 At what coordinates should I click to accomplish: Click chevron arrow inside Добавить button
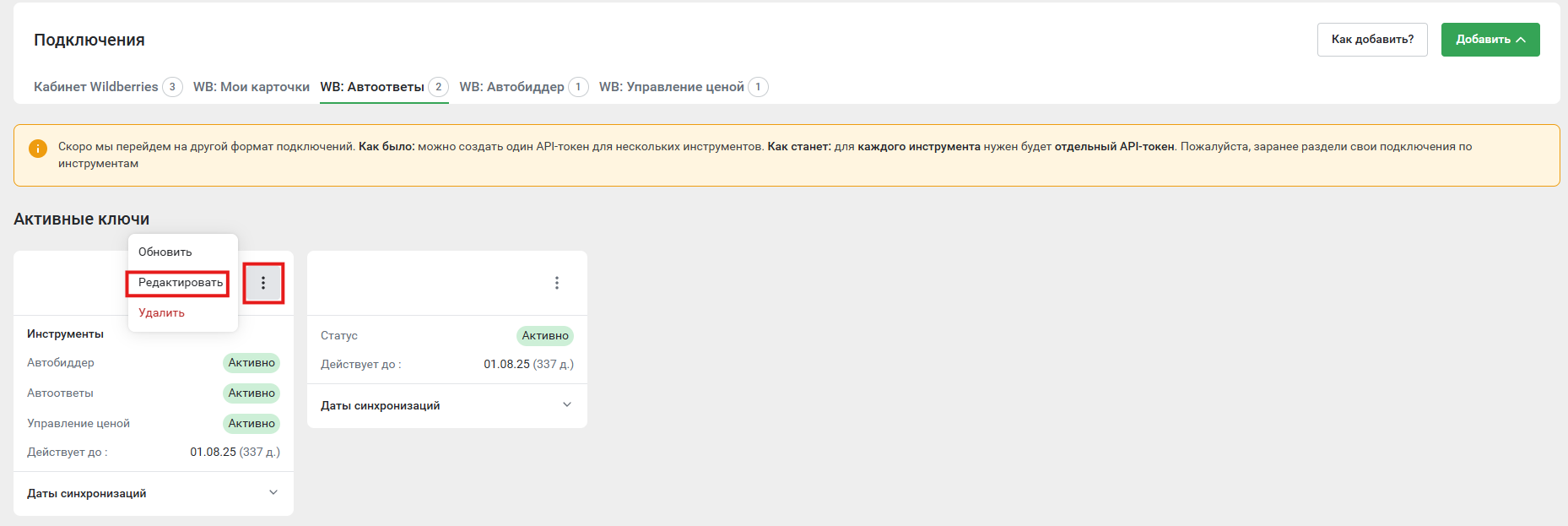1521,40
